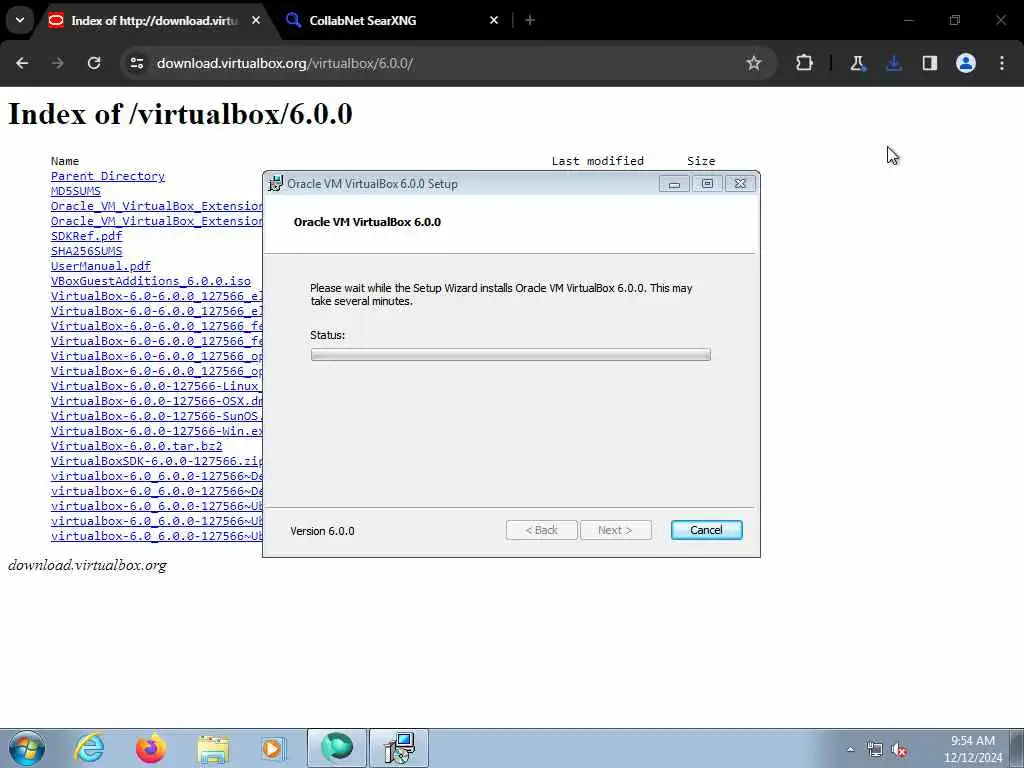
Task: Open the VirtualBox-6.0.0.tar.bz2 link
Action: pyautogui.click(x=136, y=446)
